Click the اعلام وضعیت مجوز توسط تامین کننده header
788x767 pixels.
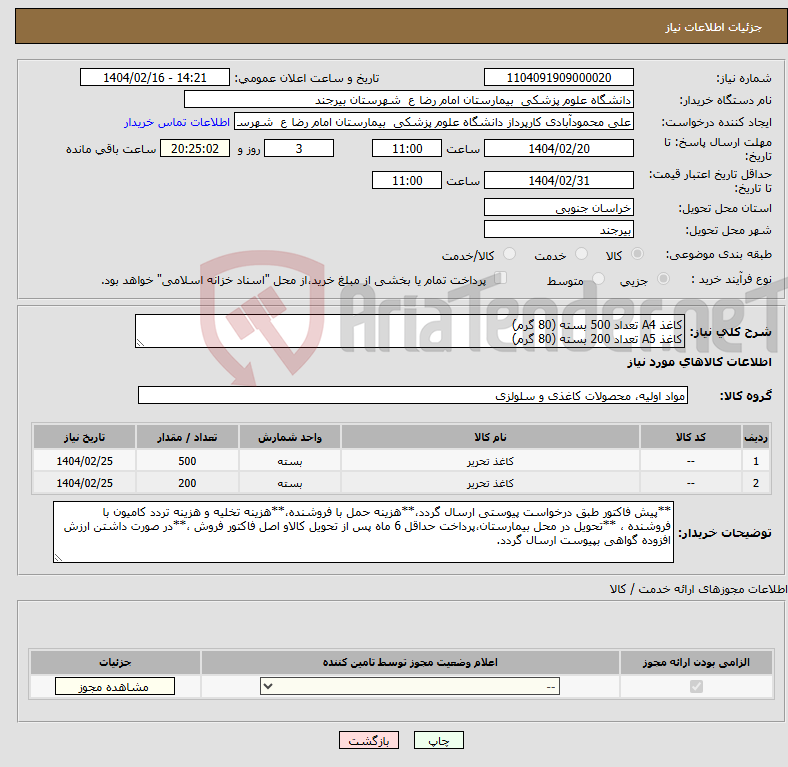click(x=410, y=662)
